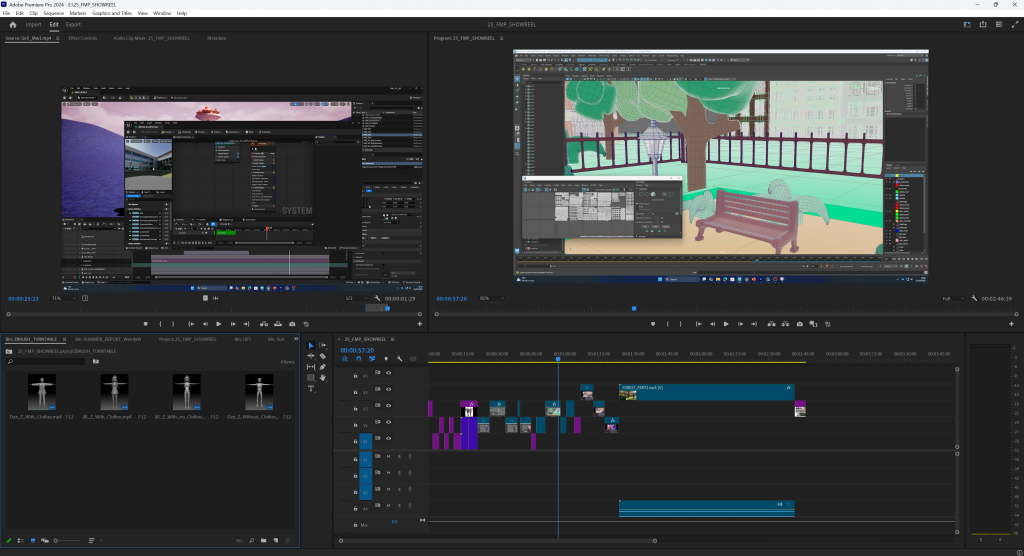This screenshot has height=556, width=1024.
Task: Select Dex_Z_With_Clothes.mp4 thumbnail in bin
Action: coord(43,391)
